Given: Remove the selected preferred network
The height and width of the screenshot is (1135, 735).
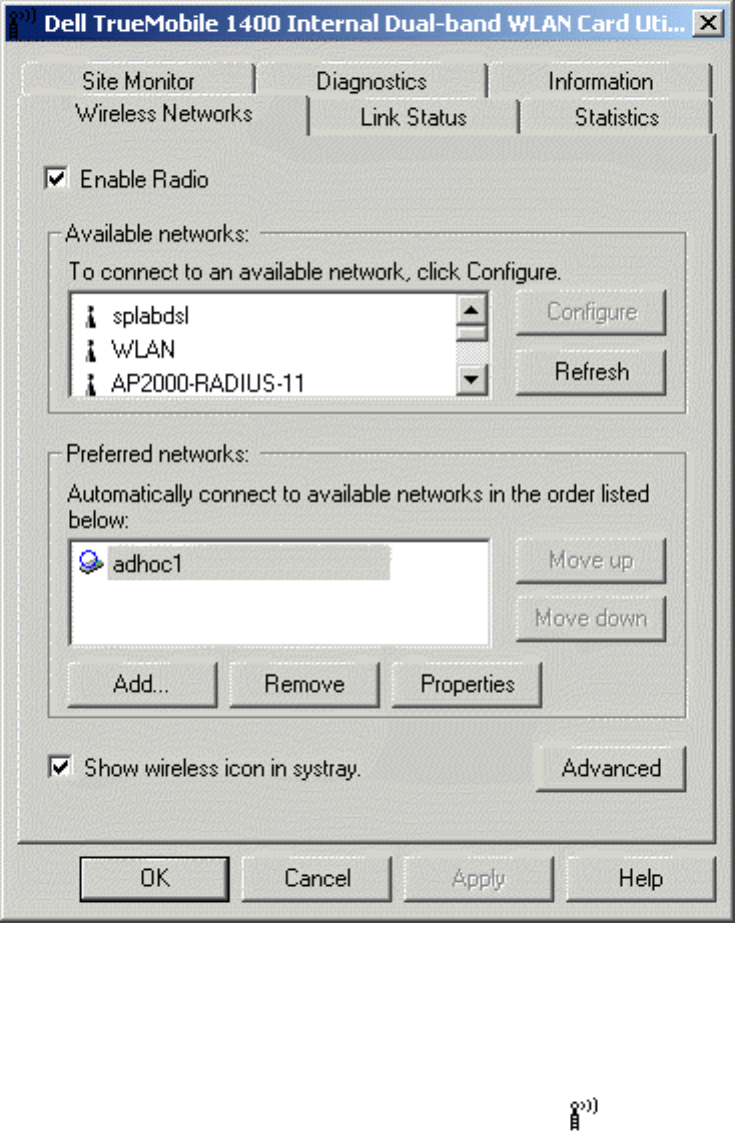Looking at the screenshot, I should click(x=304, y=684).
